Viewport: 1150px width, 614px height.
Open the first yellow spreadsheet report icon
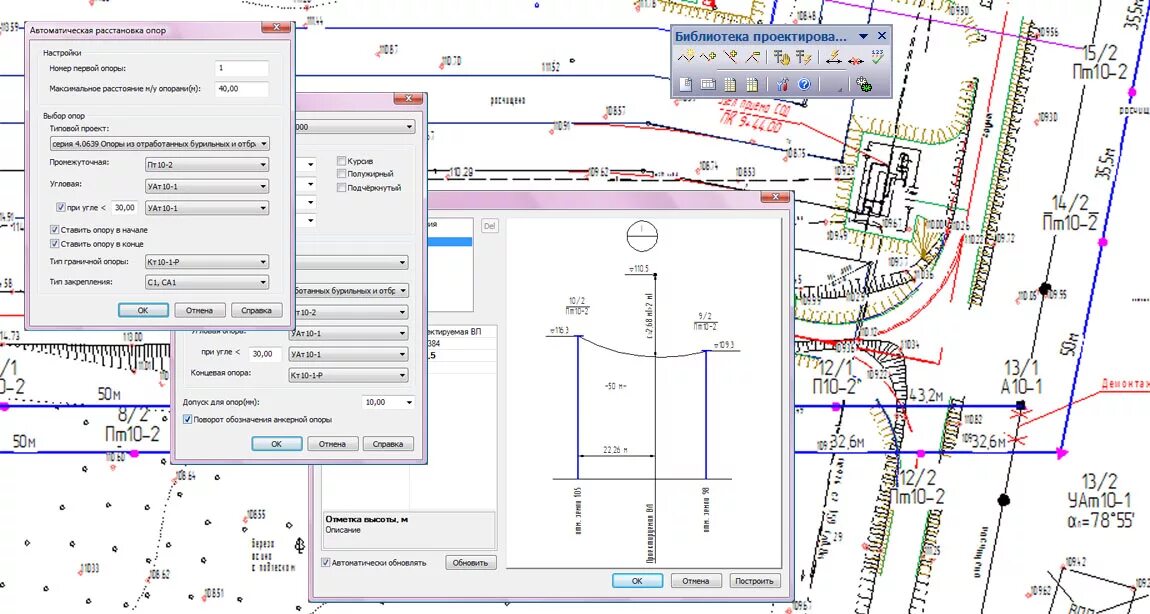(x=730, y=84)
